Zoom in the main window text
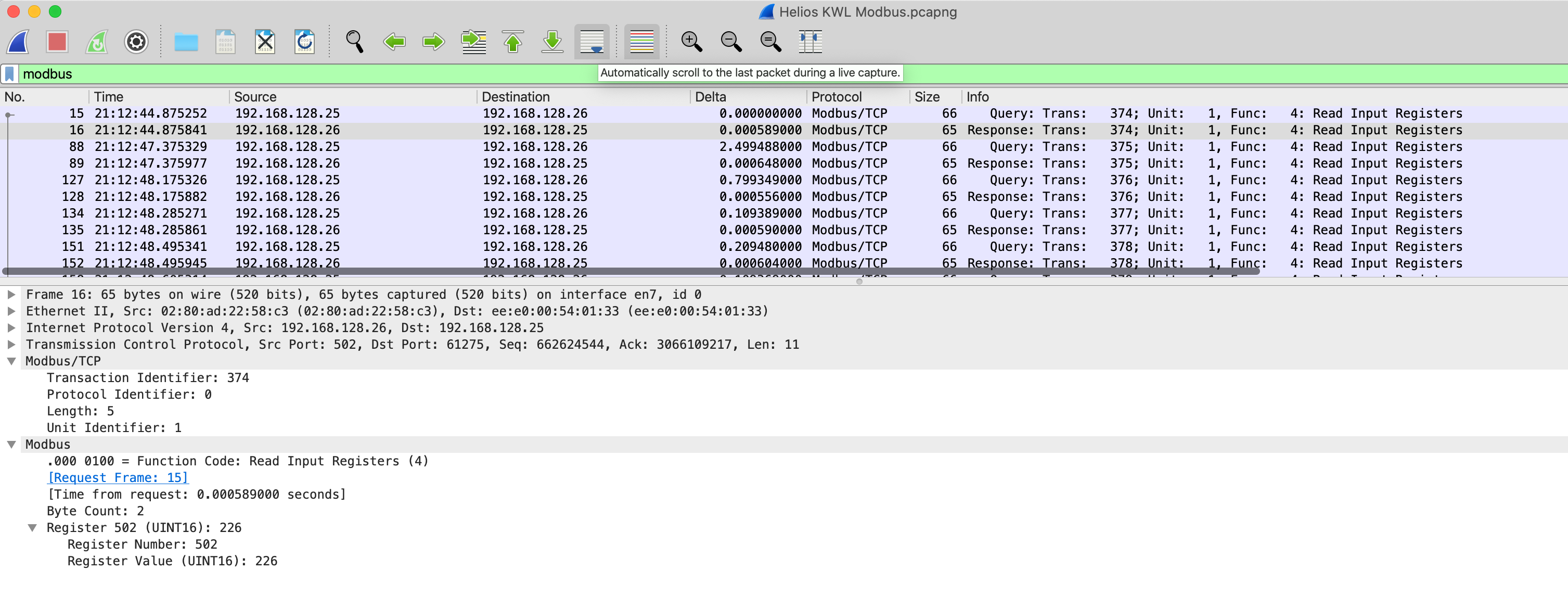Viewport: 1568px width, 608px height. coord(691,42)
